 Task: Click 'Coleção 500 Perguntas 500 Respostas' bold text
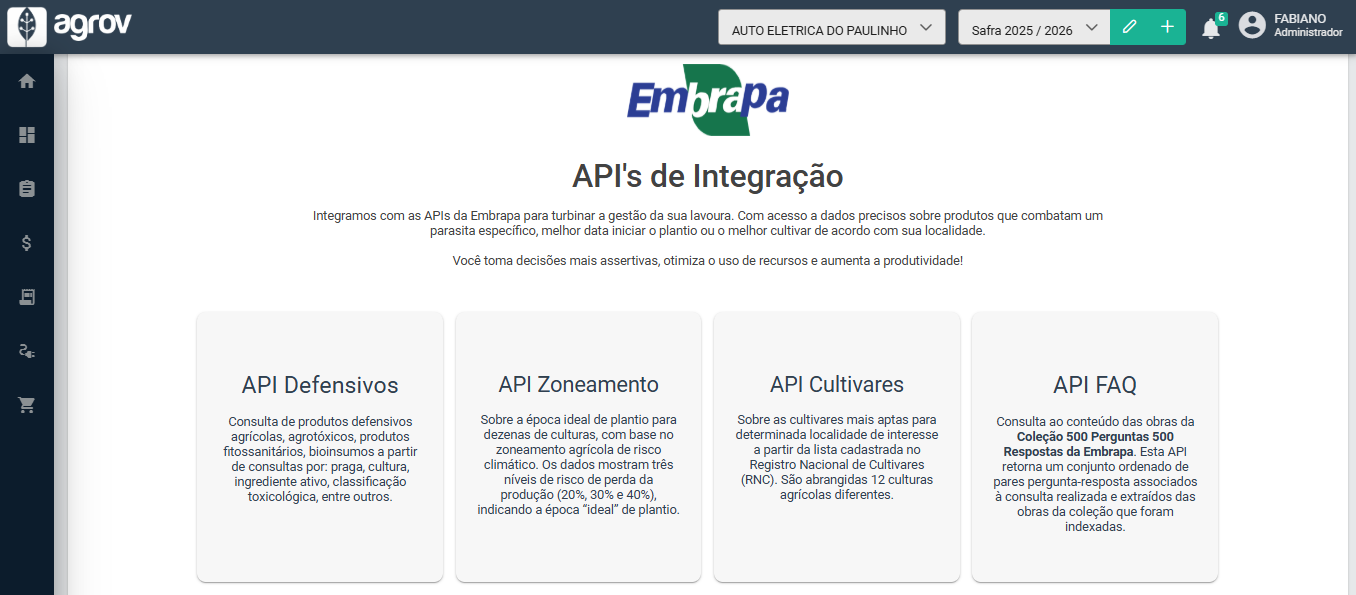click(1095, 444)
